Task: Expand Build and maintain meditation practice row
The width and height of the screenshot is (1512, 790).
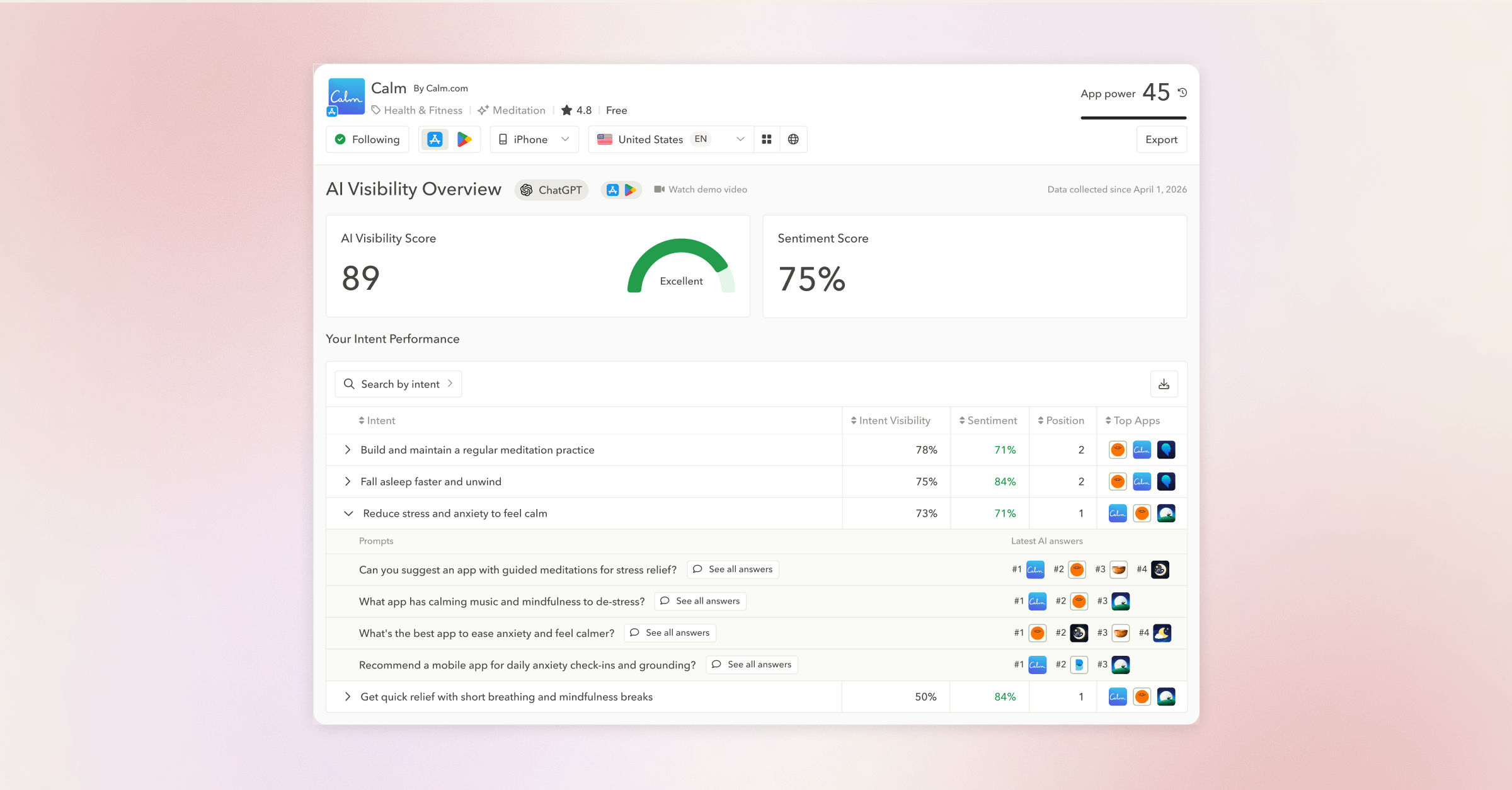Action: click(x=347, y=450)
